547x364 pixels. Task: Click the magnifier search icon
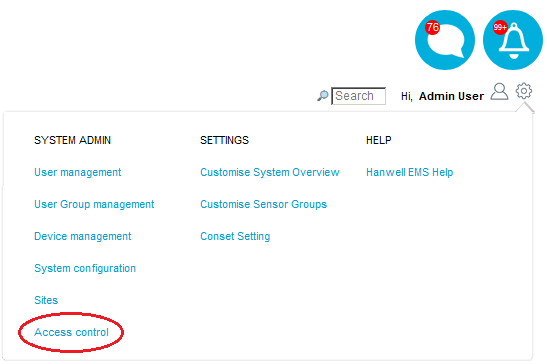(x=323, y=96)
